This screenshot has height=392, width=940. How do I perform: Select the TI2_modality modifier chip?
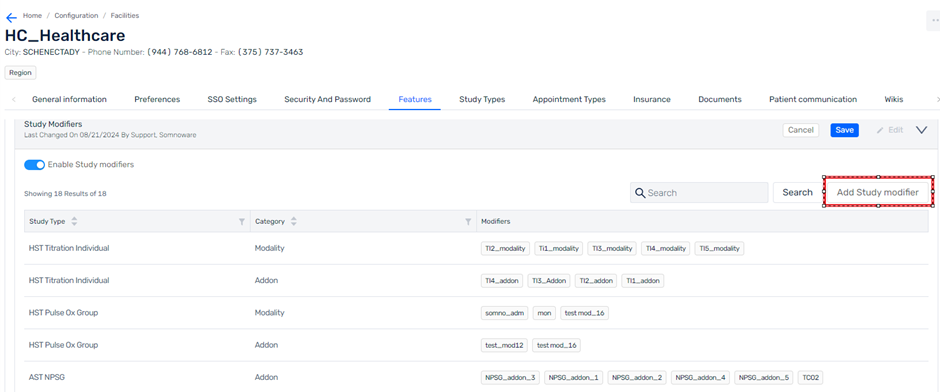tap(505, 248)
